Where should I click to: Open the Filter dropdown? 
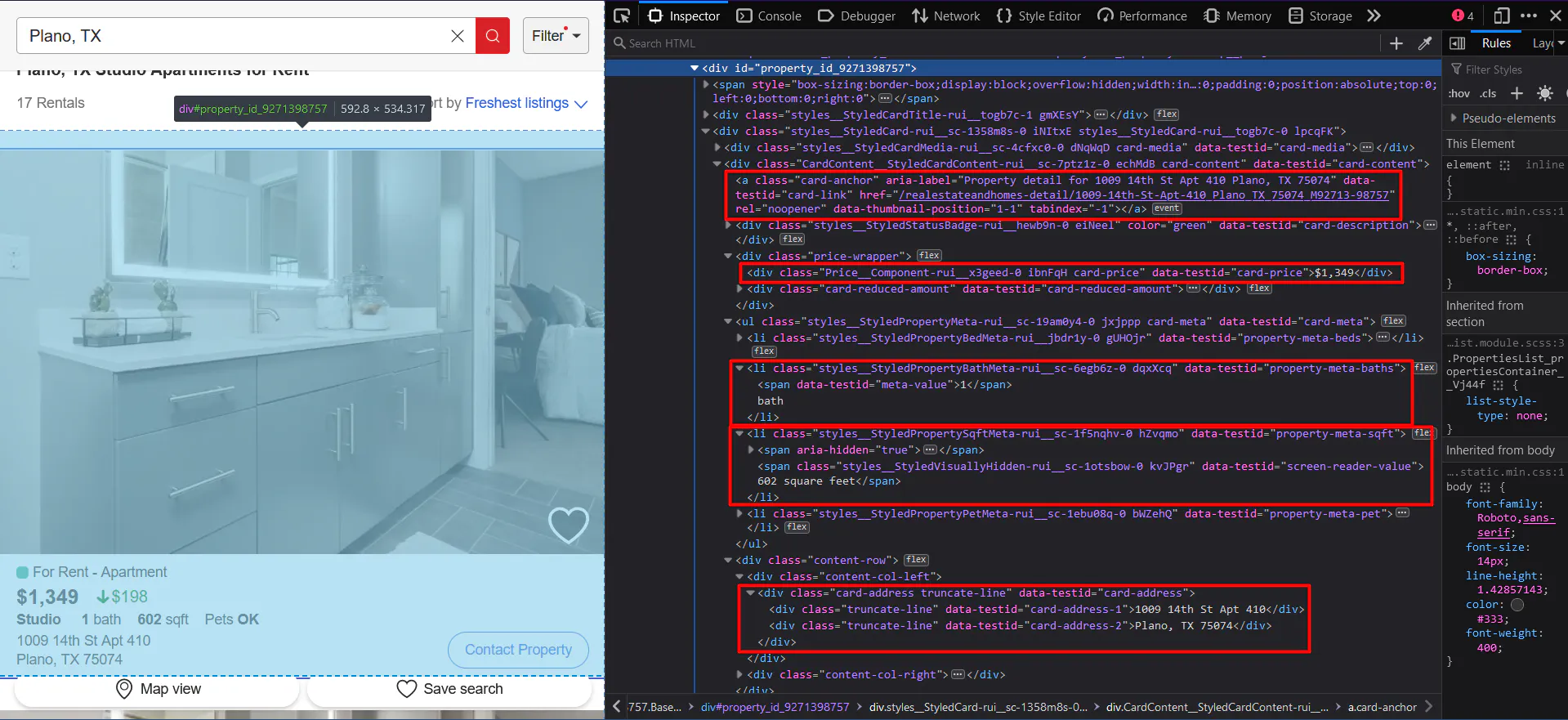point(556,36)
